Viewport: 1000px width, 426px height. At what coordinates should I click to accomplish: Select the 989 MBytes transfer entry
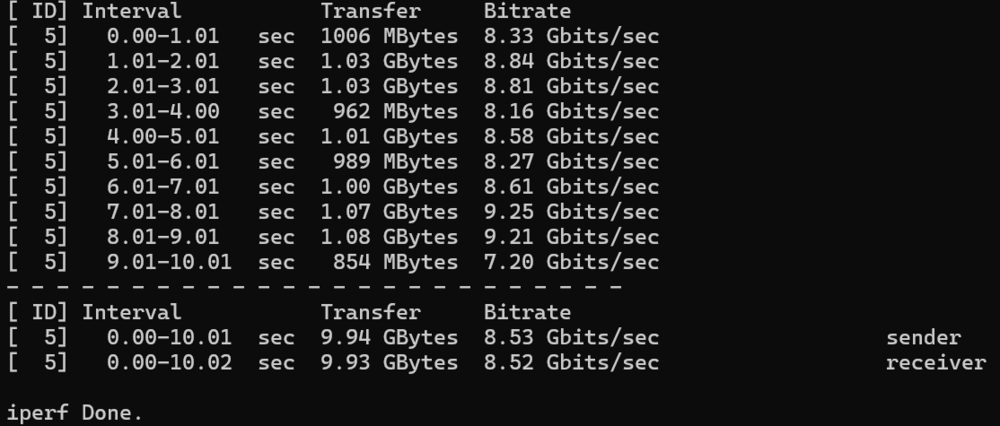(395, 162)
